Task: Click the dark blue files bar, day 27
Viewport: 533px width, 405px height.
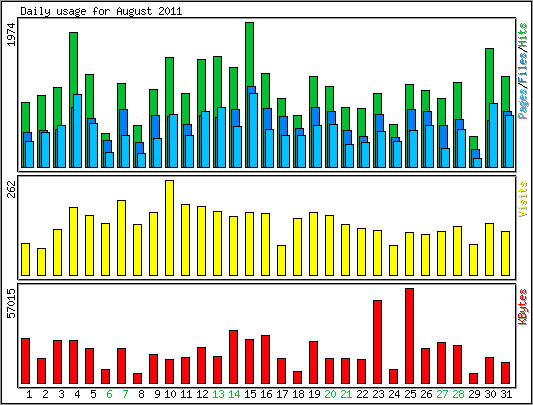Action: pyautogui.click(x=443, y=137)
